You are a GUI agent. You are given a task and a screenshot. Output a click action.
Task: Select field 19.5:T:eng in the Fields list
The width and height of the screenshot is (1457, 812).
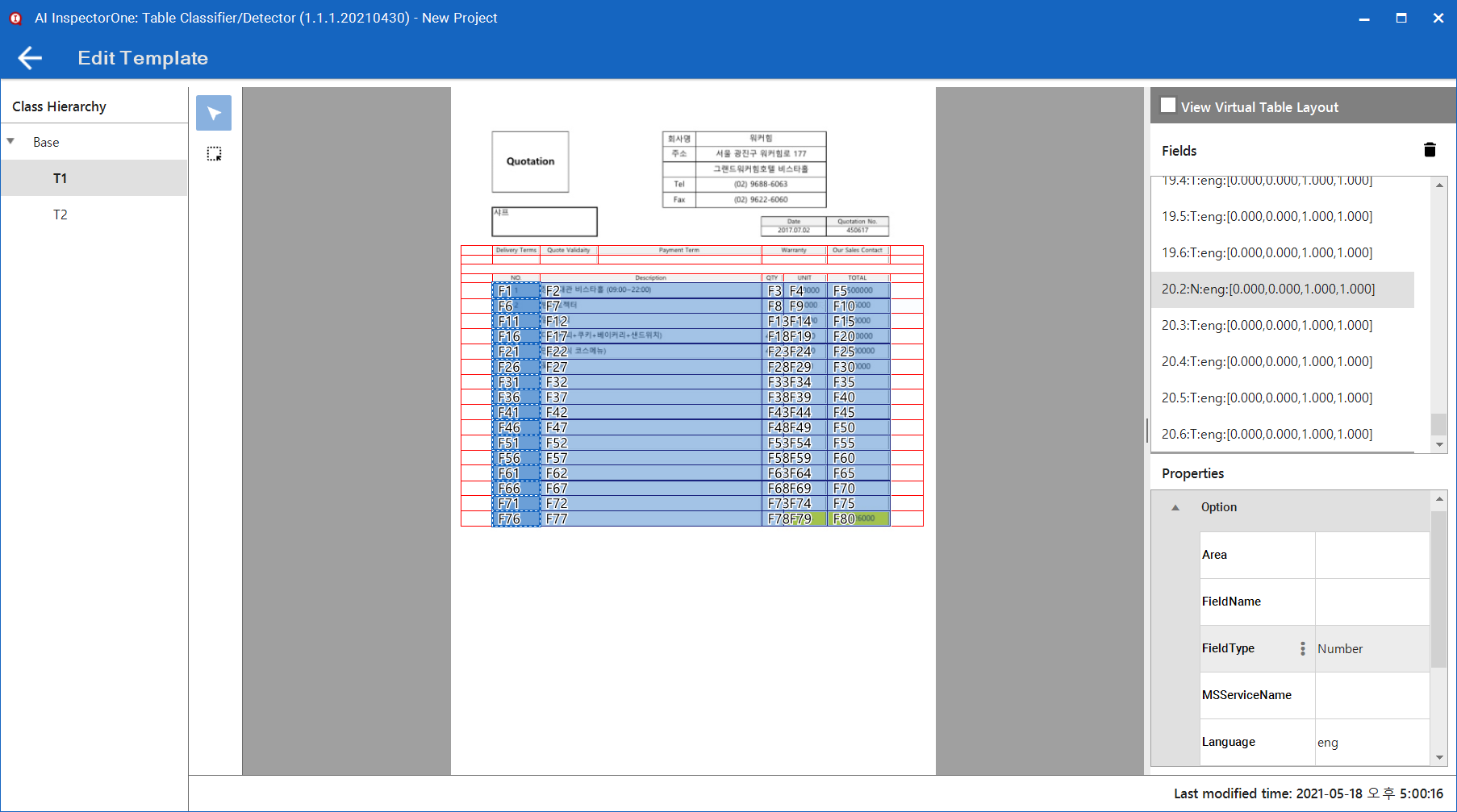[1267, 216]
